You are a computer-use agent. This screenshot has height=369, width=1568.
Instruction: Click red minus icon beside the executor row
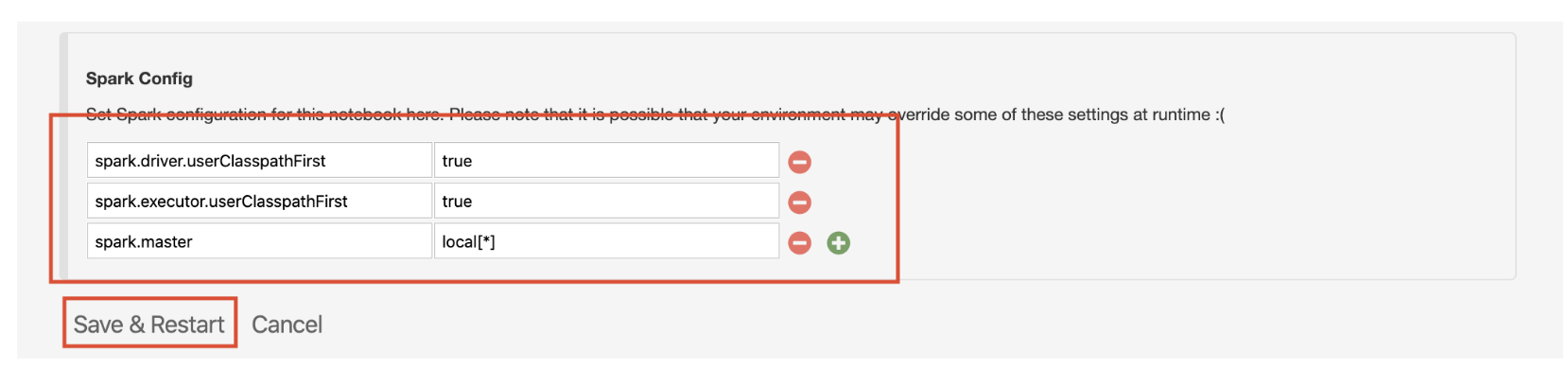pos(799,202)
